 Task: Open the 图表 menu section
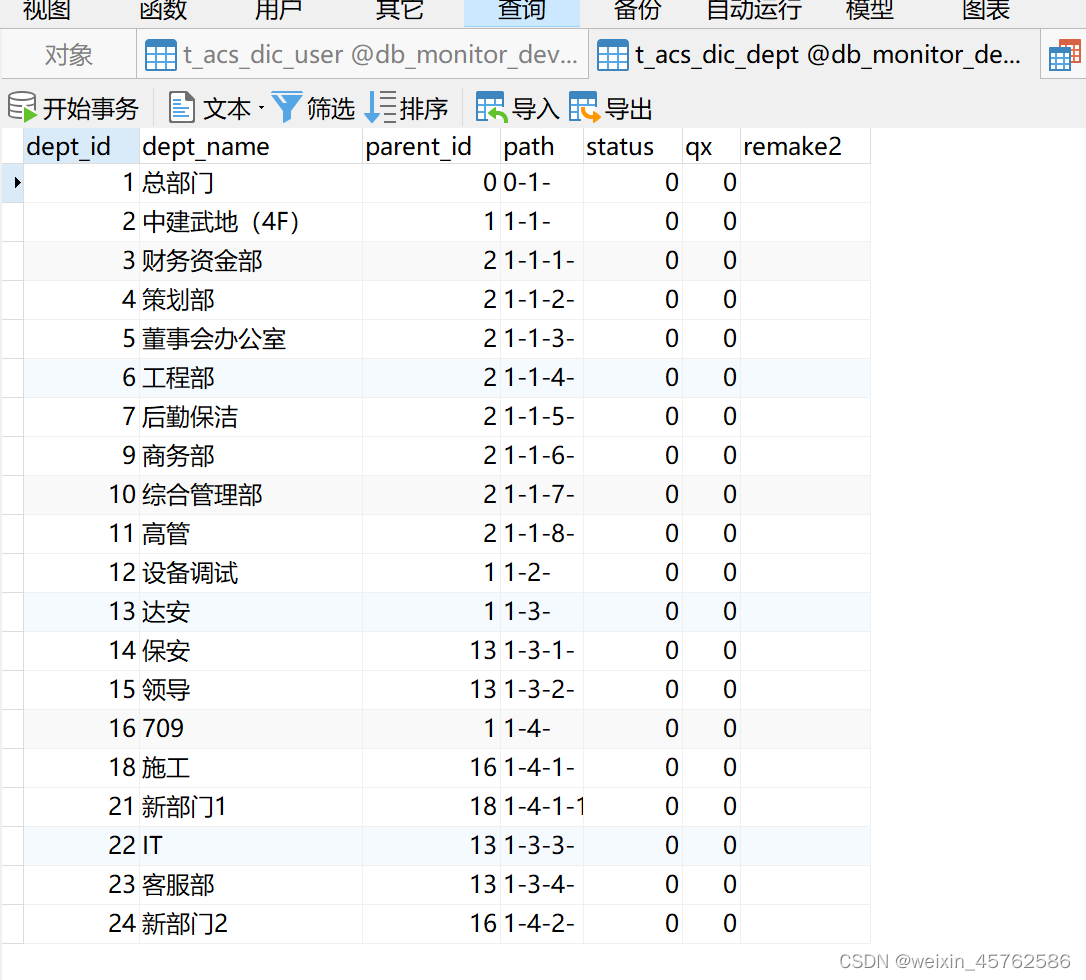984,12
